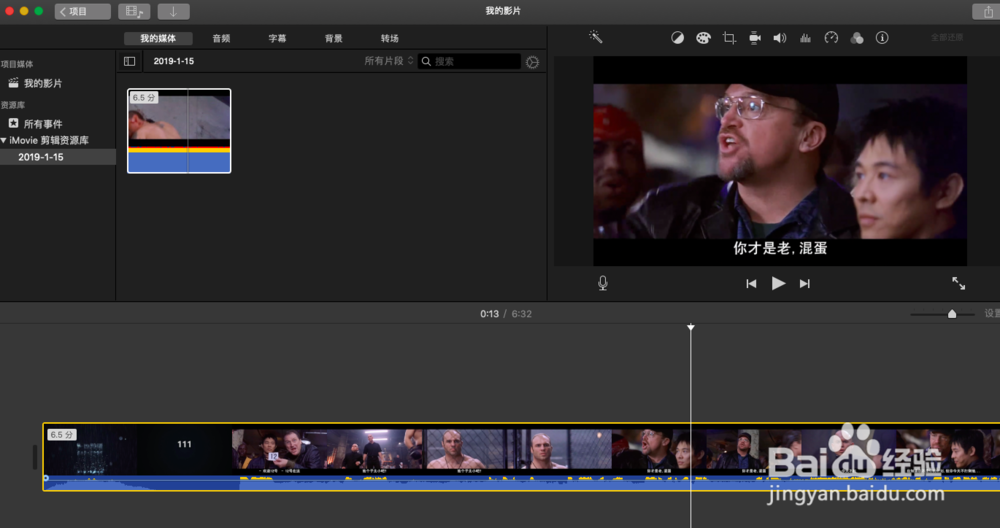Screen dimensions: 1000x528
Task: Click the 2019-1-15 browser header label
Action: pyautogui.click(x=173, y=61)
